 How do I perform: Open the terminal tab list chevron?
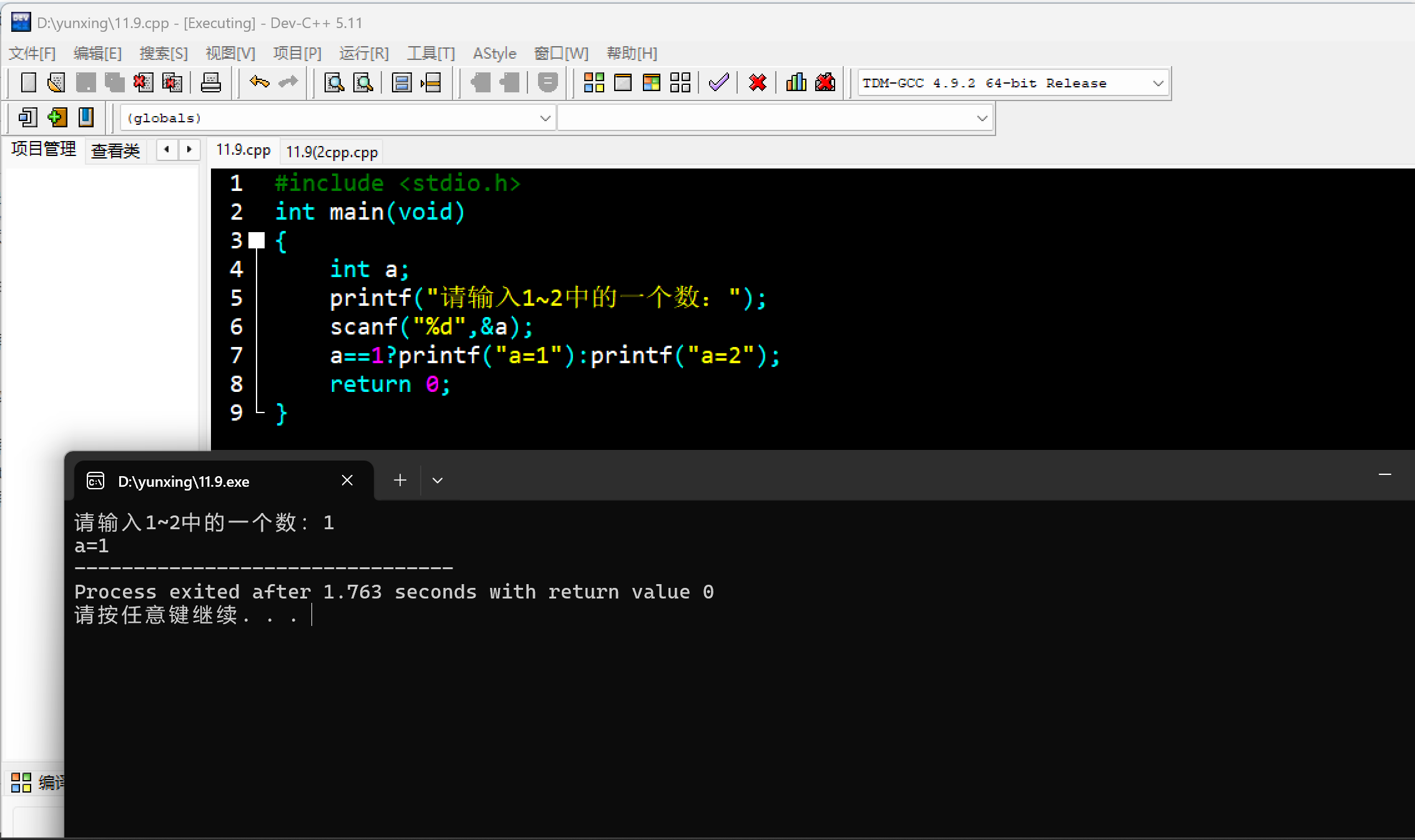(x=438, y=480)
